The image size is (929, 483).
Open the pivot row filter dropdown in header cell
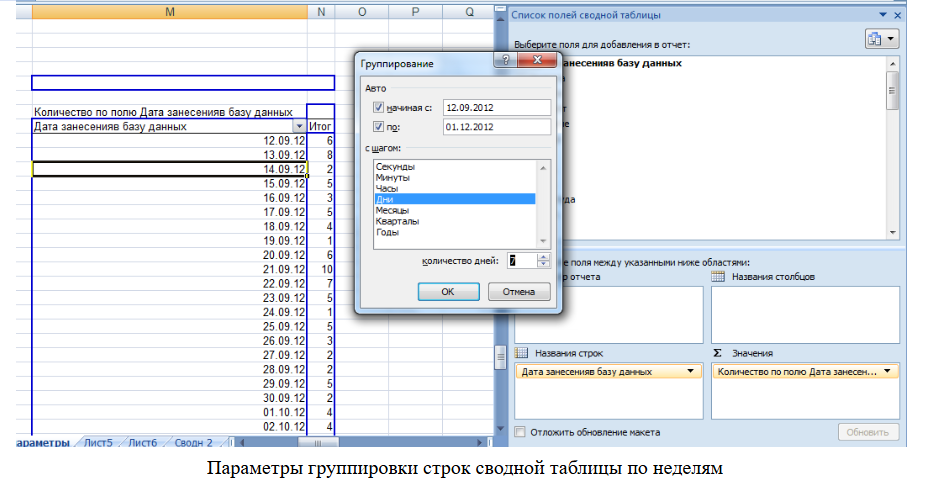[x=298, y=127]
